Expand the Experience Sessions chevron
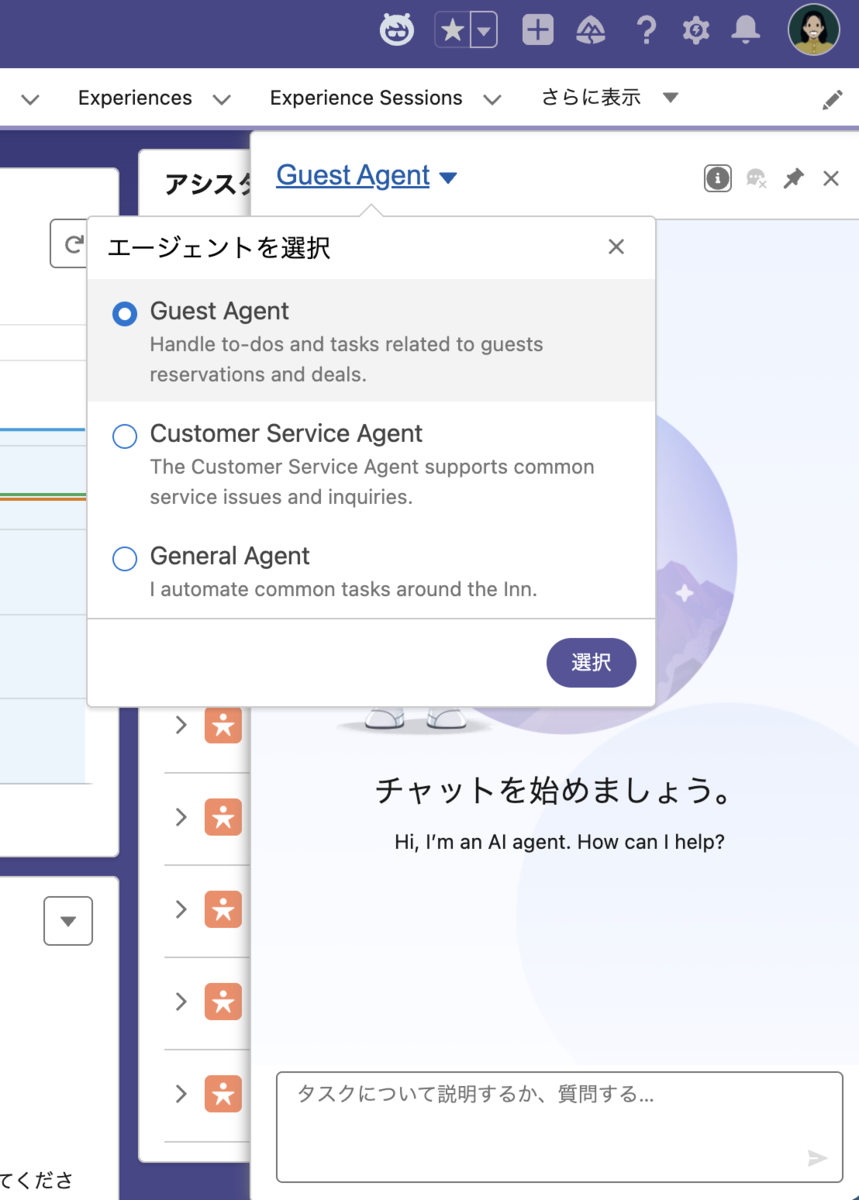 492,99
